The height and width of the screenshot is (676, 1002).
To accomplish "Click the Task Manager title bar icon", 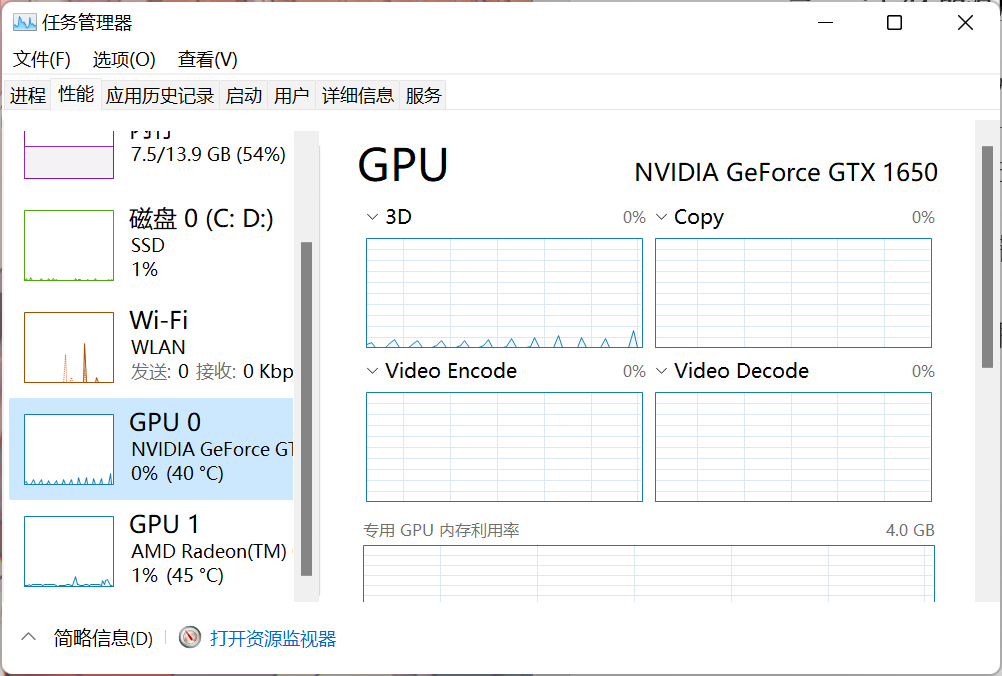I will pyautogui.click(x=24, y=23).
